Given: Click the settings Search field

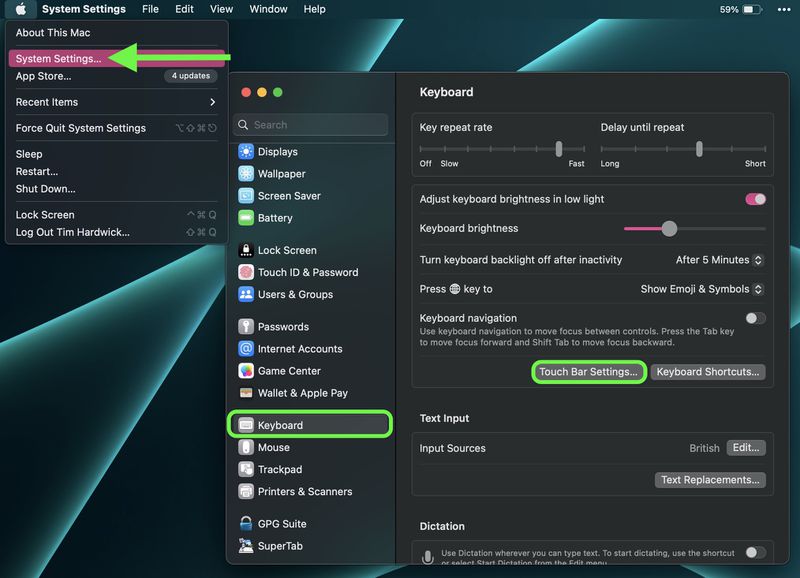Looking at the screenshot, I should coord(310,125).
